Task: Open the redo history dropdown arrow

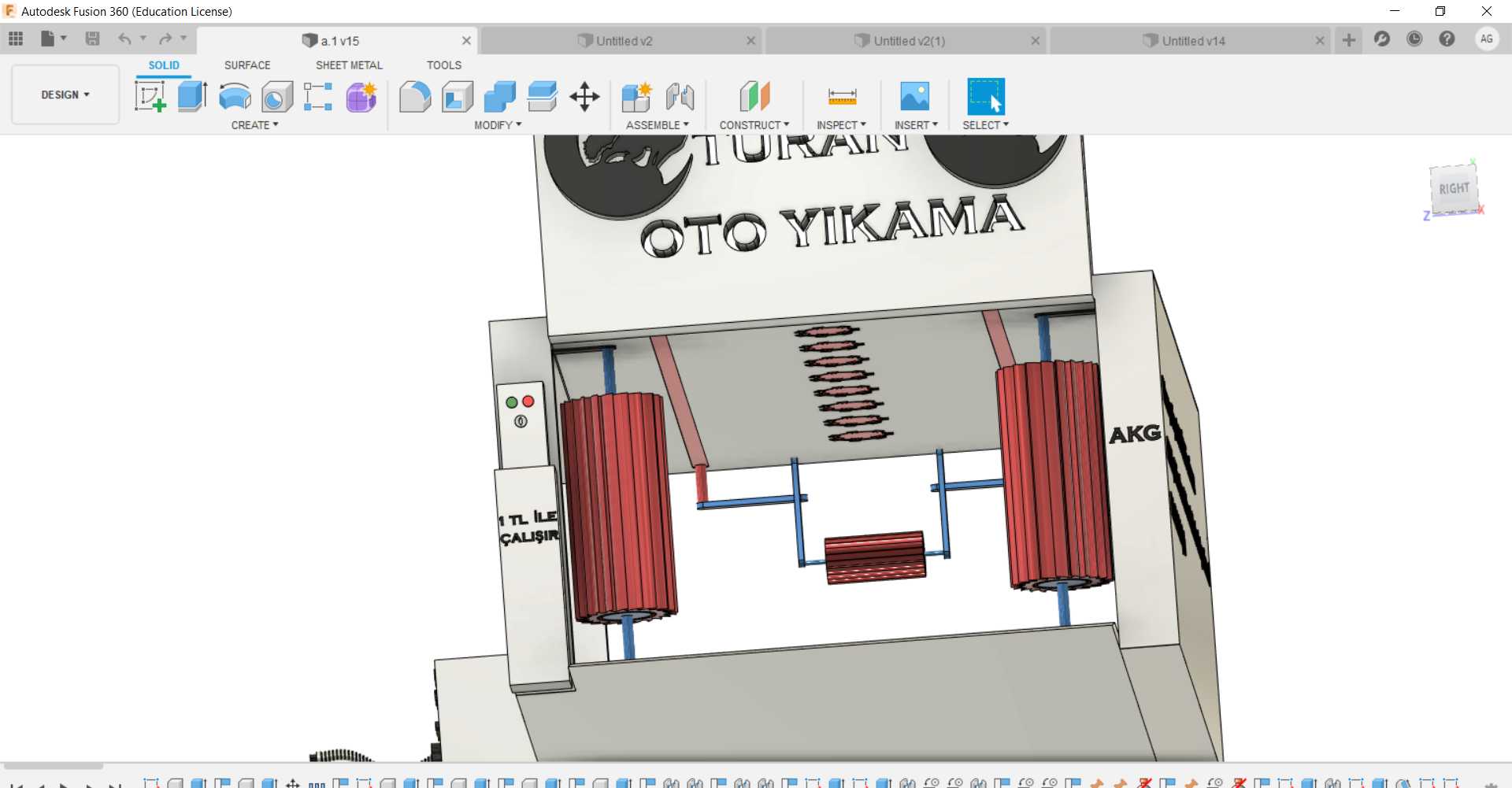Action: tap(183, 38)
